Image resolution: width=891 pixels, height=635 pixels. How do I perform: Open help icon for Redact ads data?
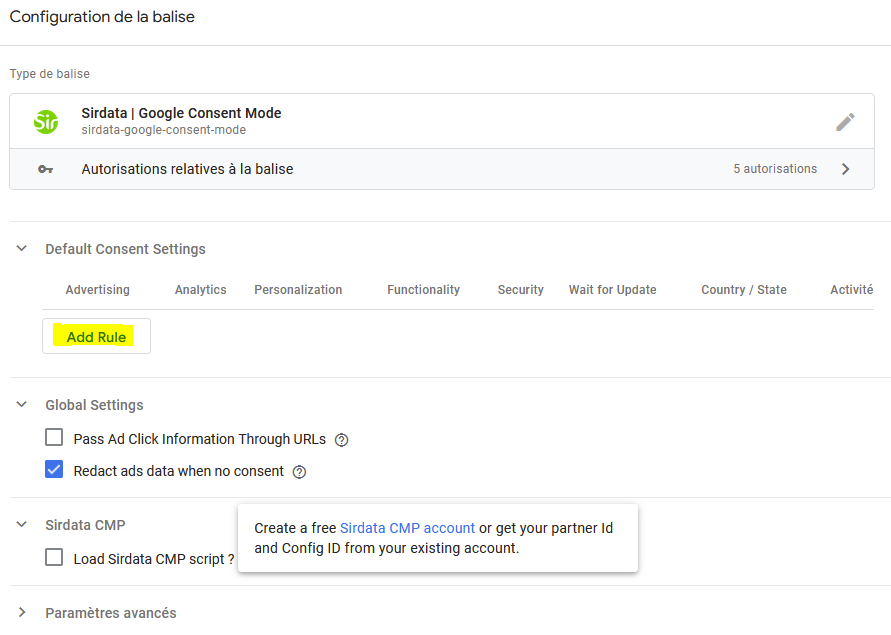(299, 472)
